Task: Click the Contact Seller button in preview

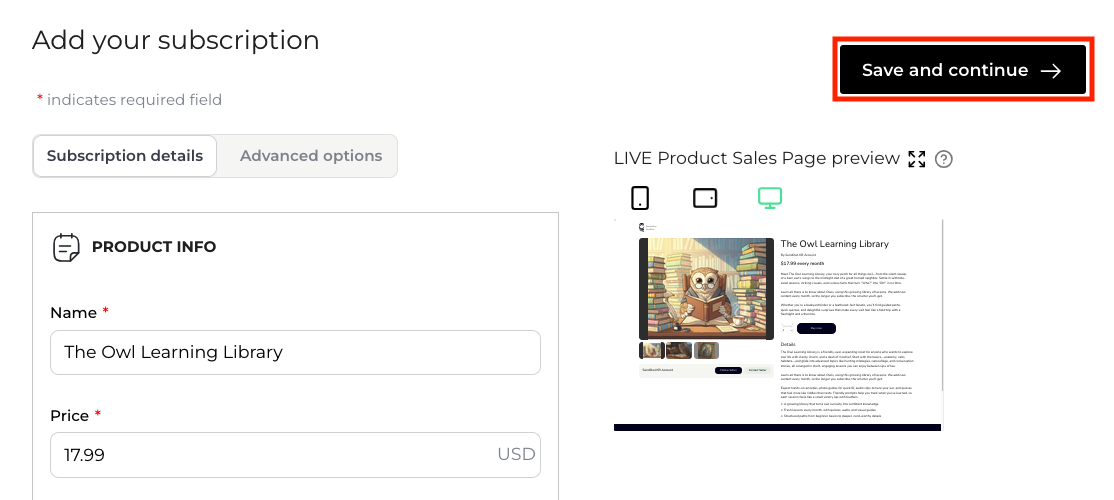Action: click(757, 370)
